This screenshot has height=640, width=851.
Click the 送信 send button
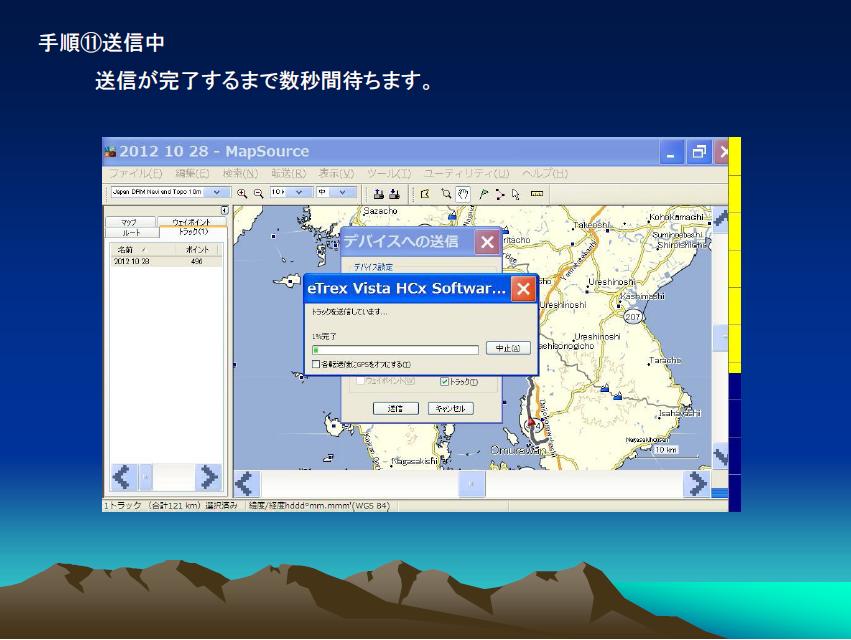(396, 408)
